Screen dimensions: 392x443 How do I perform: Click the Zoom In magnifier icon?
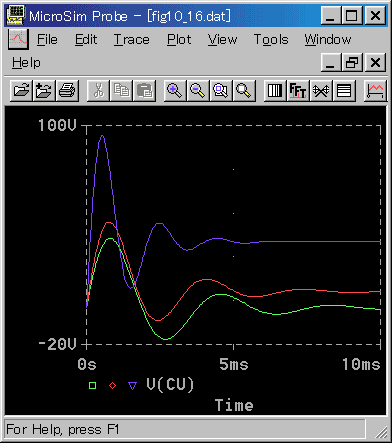click(175, 90)
